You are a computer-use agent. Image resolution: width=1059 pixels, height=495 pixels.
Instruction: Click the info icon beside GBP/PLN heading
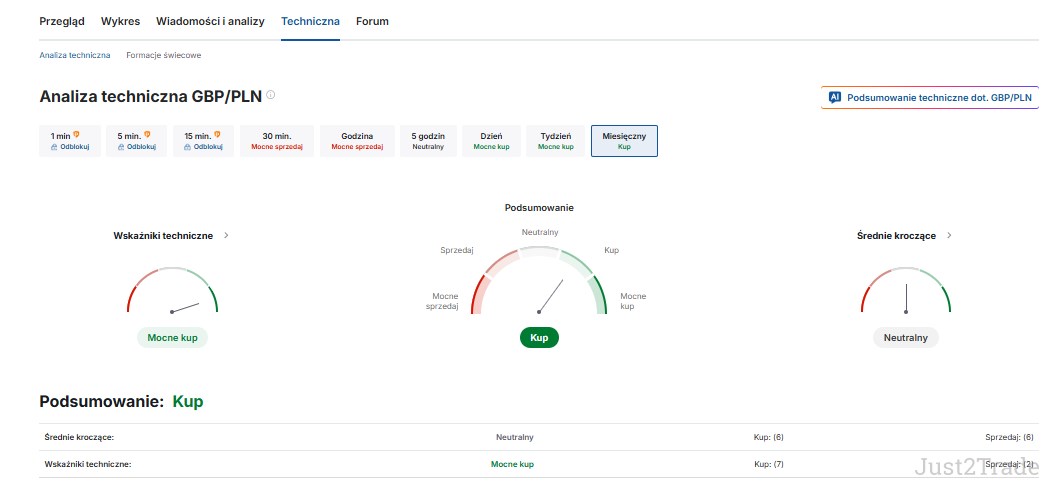coord(271,95)
